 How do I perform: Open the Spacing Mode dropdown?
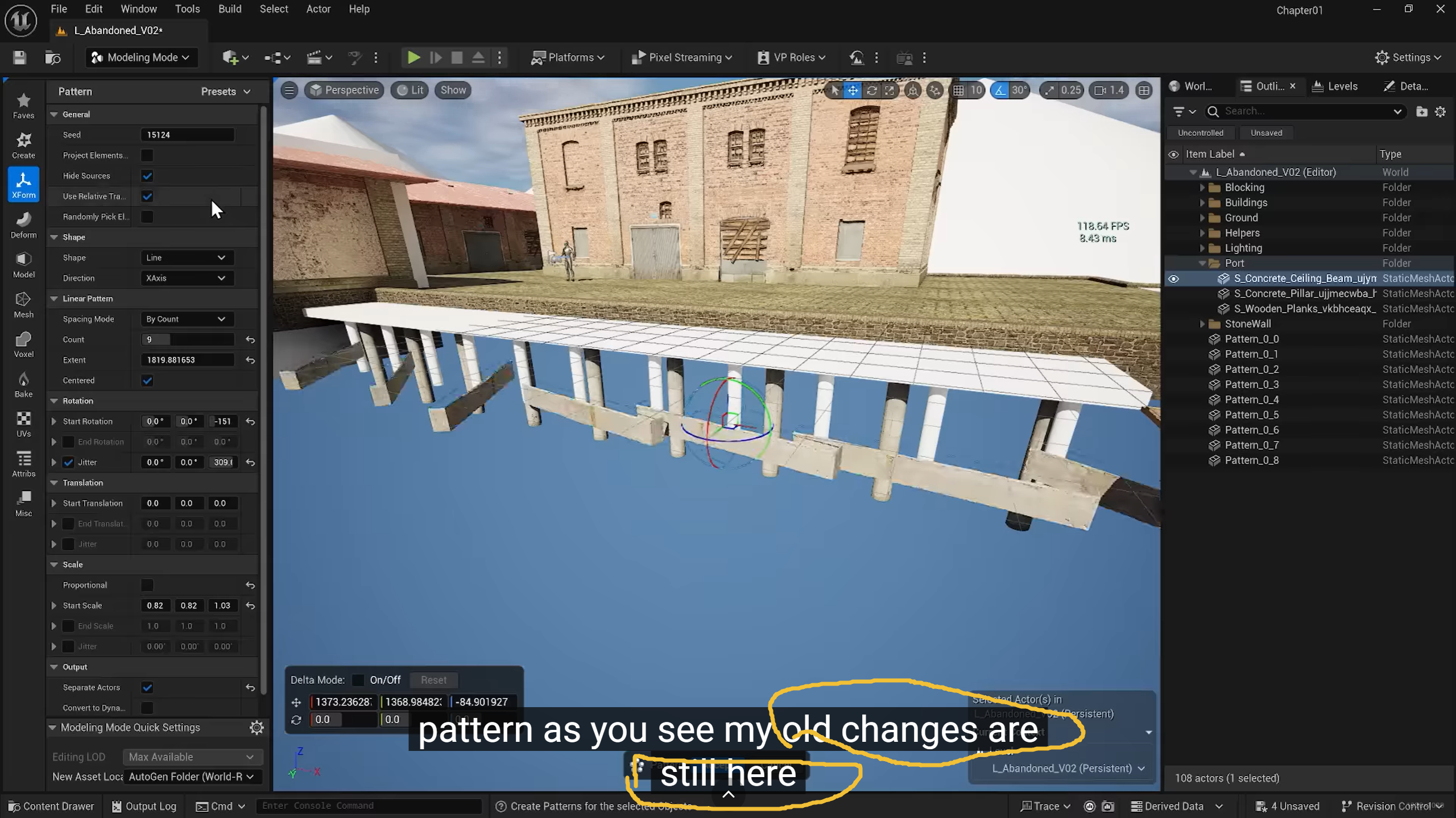tap(186, 319)
